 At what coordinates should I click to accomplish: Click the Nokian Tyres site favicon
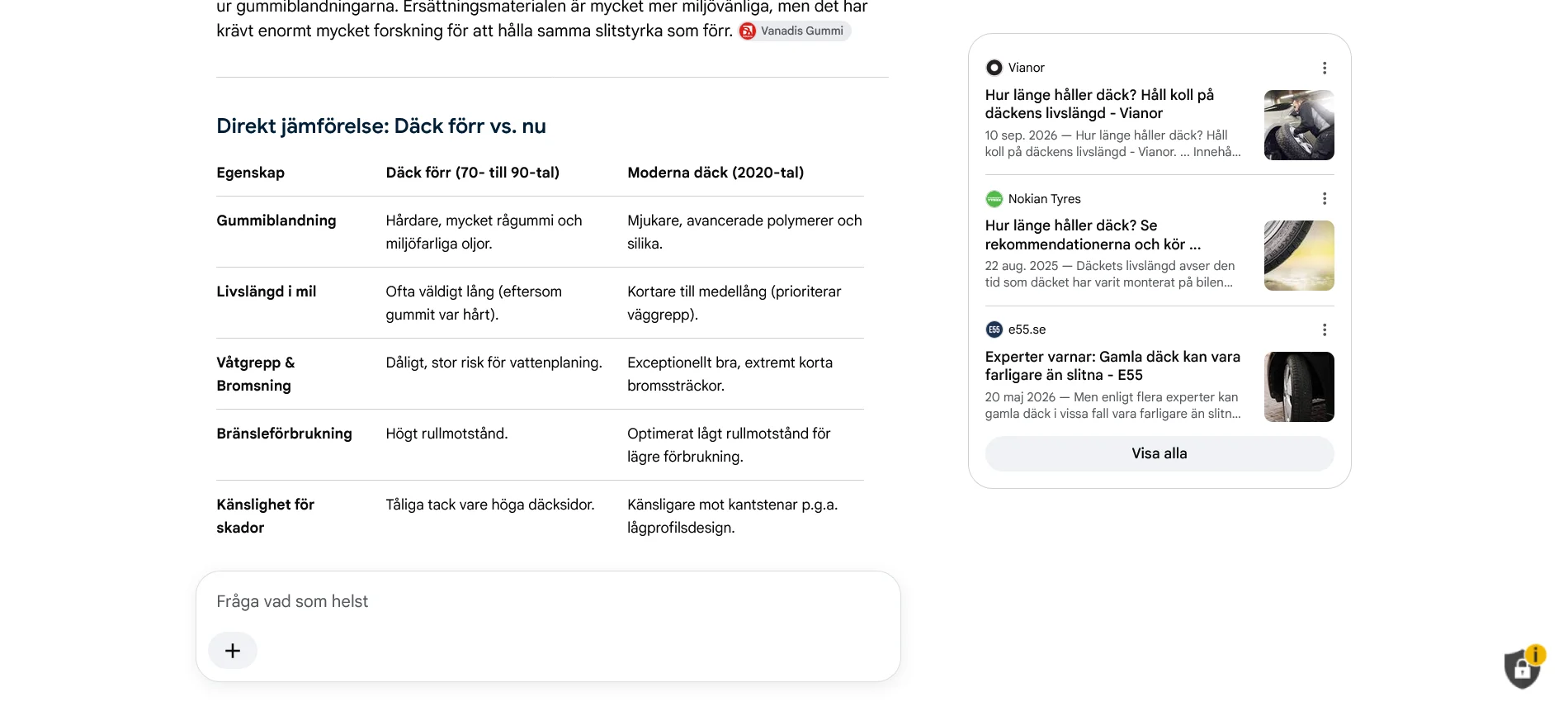pos(994,199)
